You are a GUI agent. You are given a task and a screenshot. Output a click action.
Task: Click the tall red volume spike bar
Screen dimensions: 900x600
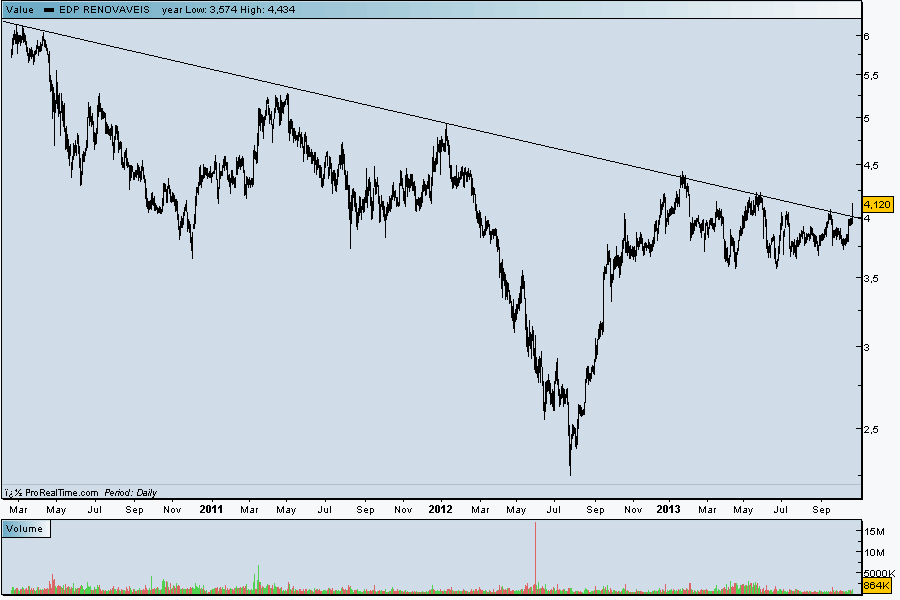pyautogui.click(x=536, y=556)
